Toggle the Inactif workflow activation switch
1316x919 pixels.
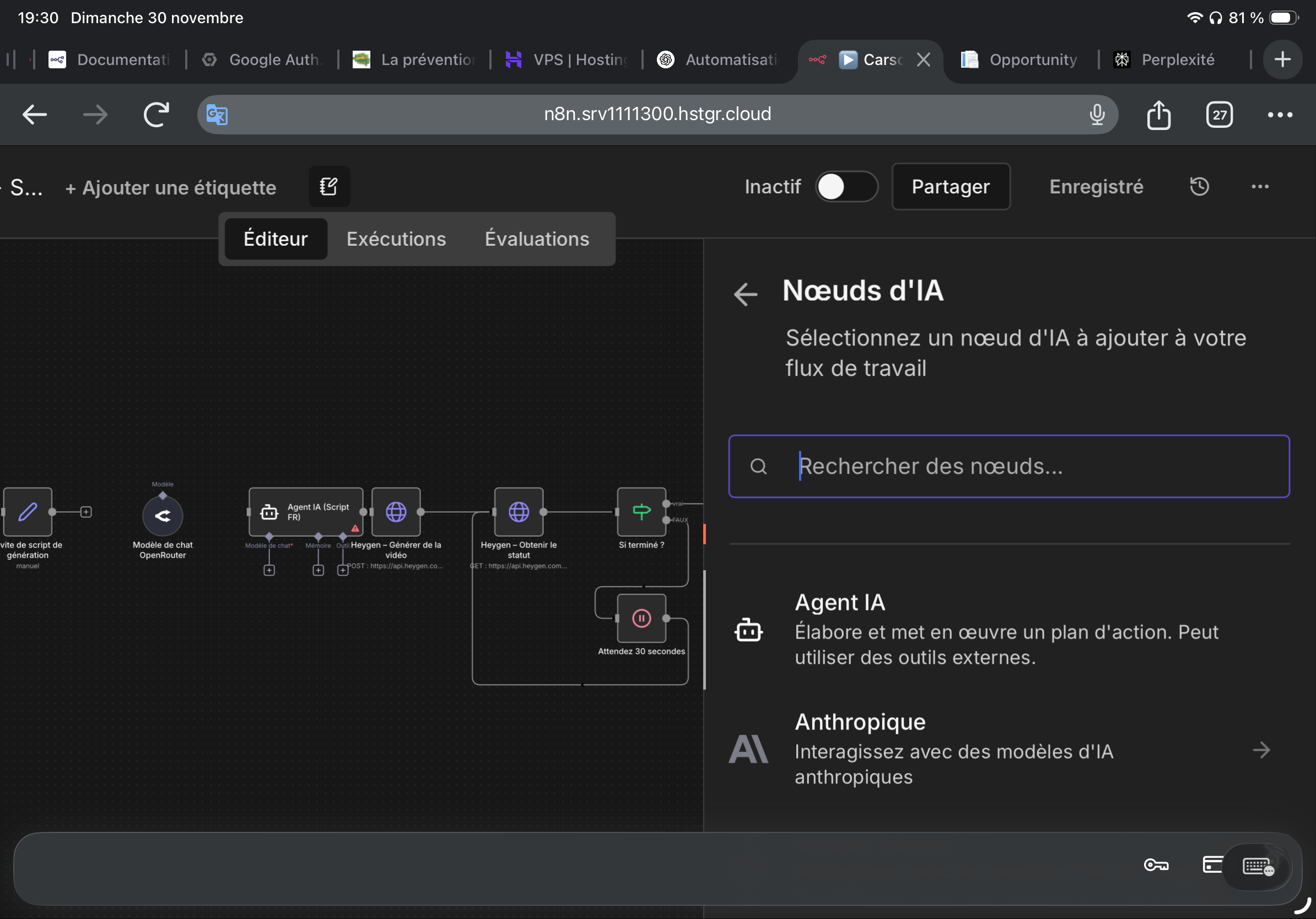click(x=846, y=187)
